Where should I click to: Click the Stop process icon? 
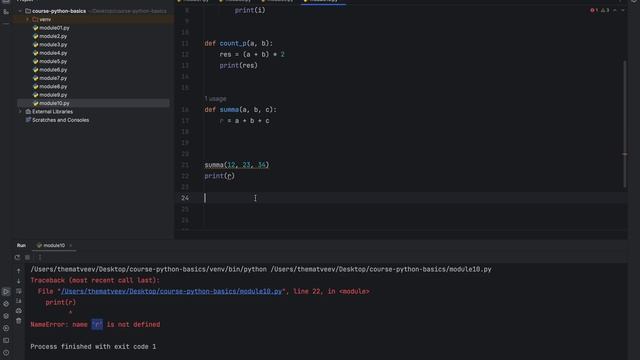(x=28, y=257)
